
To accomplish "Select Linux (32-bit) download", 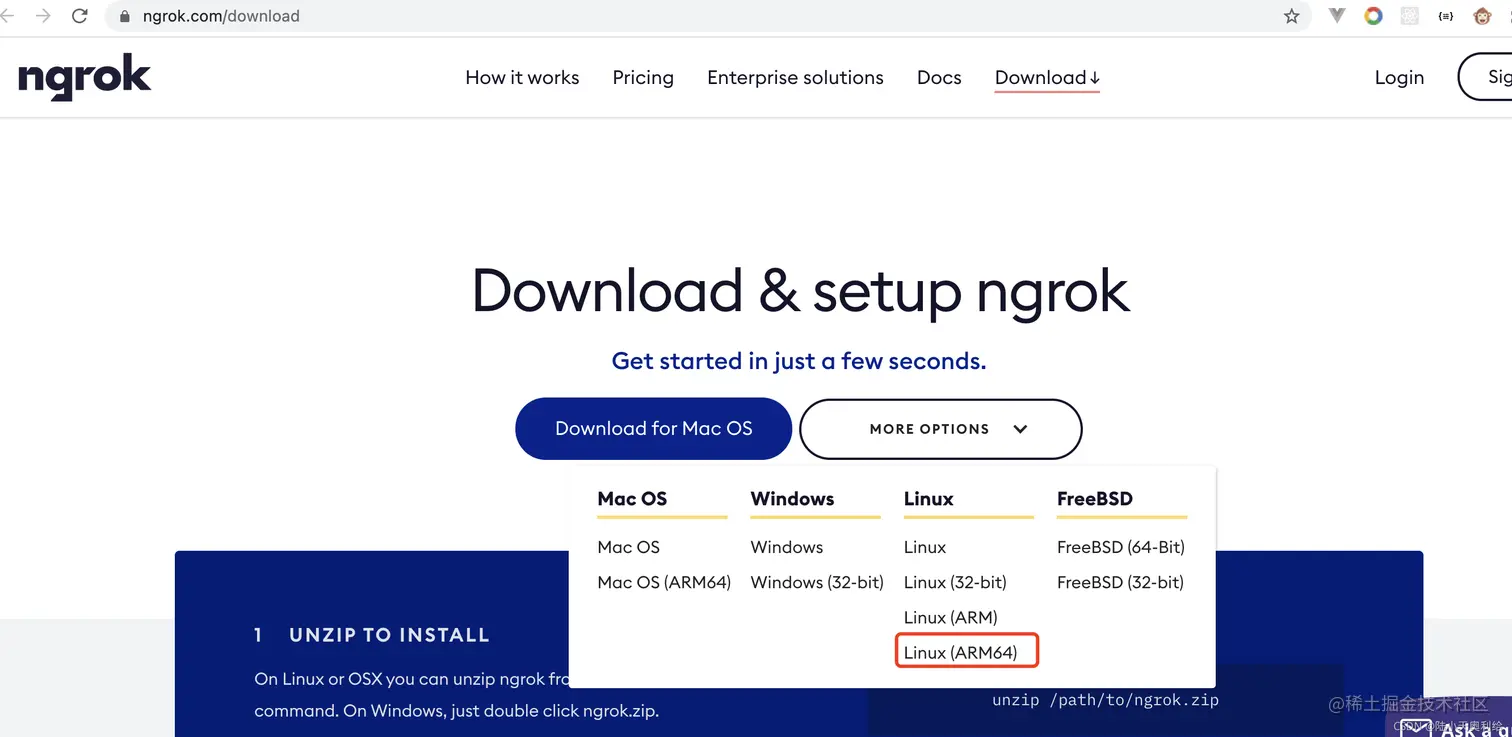I will (x=955, y=582).
